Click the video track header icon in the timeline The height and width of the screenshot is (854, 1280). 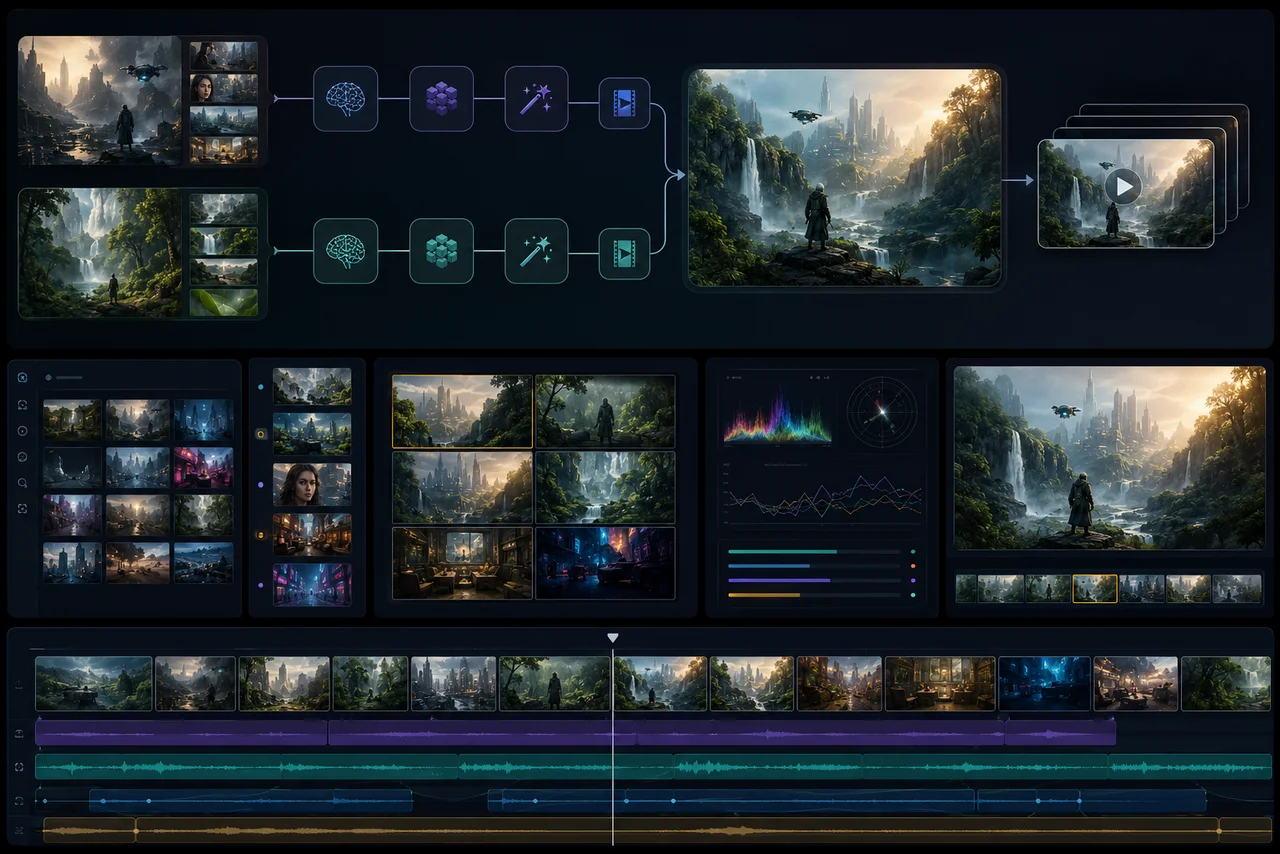[19, 686]
